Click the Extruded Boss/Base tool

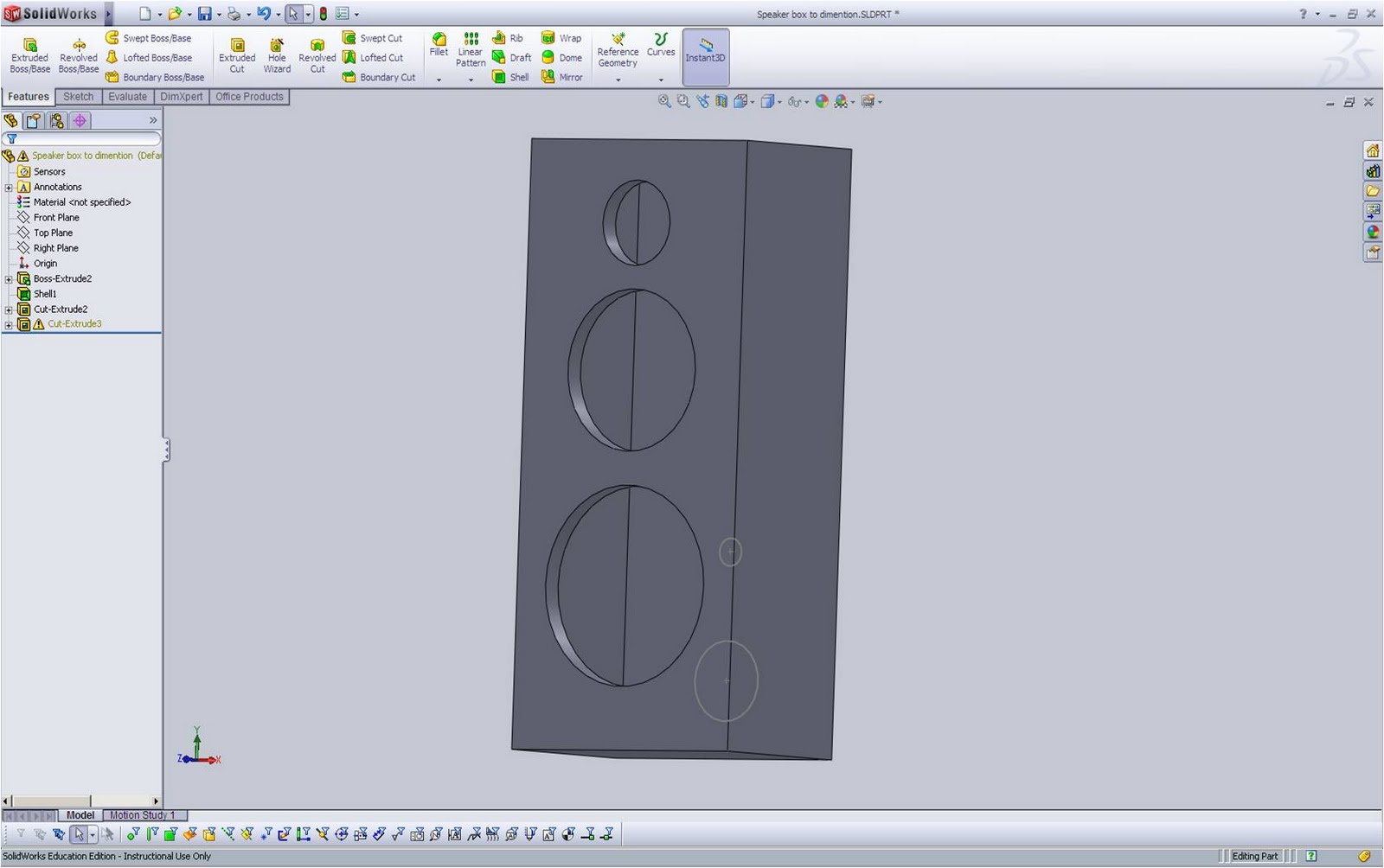pos(29,56)
